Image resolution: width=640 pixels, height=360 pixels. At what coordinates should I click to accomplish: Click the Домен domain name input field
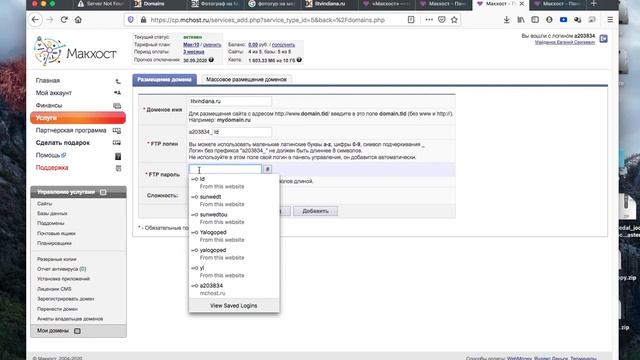click(230, 101)
